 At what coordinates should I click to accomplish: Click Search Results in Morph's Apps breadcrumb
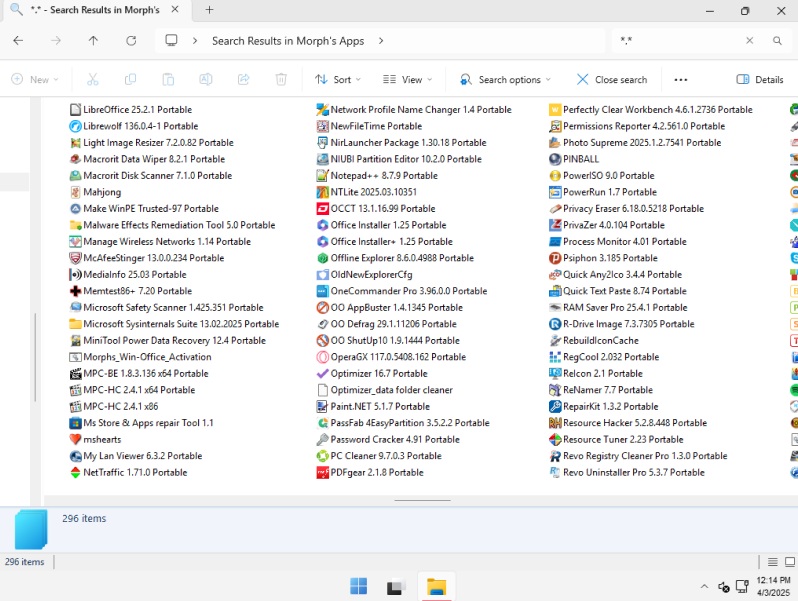point(288,41)
